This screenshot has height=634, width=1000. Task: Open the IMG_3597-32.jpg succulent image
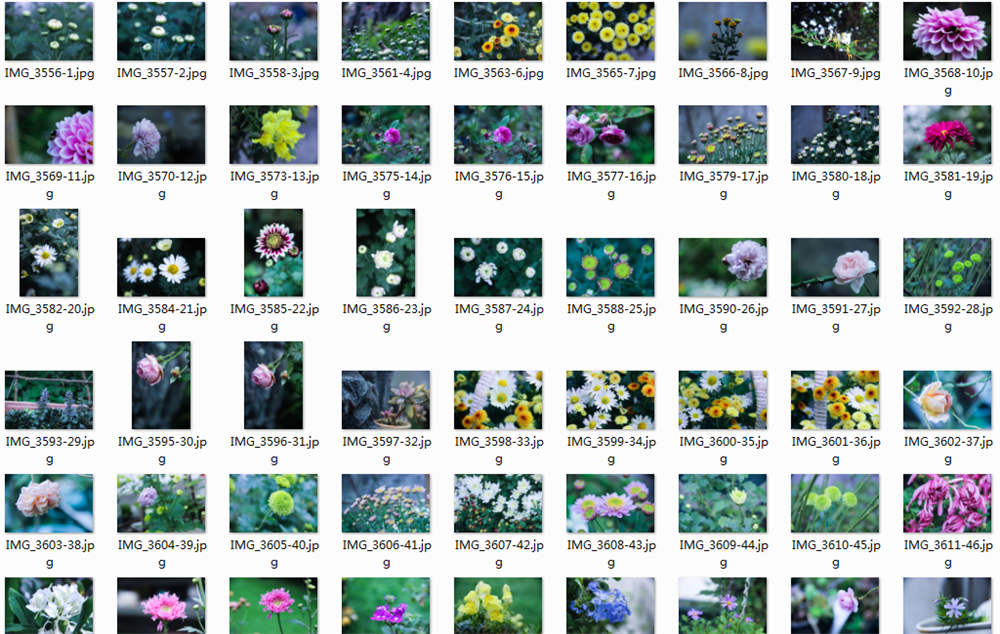click(386, 399)
